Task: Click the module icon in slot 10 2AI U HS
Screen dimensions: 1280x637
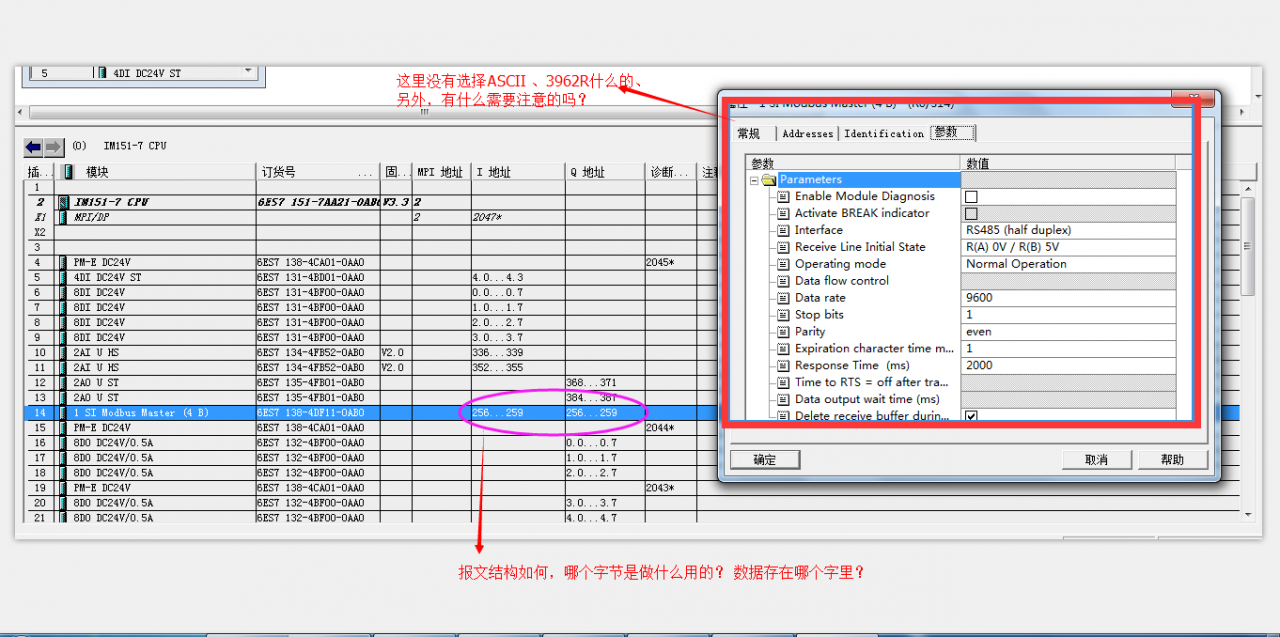Action: click(x=63, y=352)
